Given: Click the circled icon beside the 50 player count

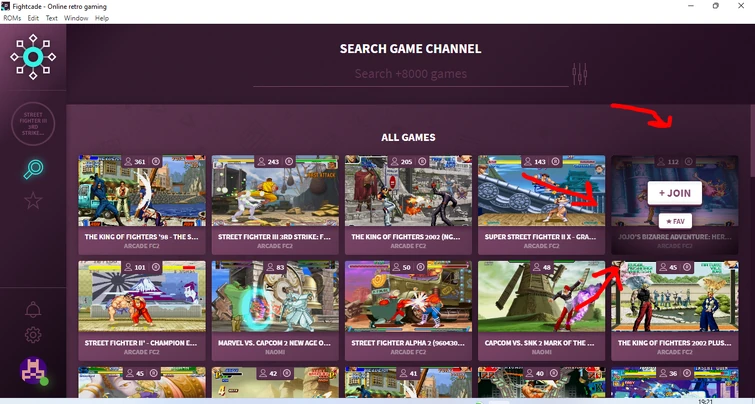Looking at the screenshot, I should [x=420, y=267].
